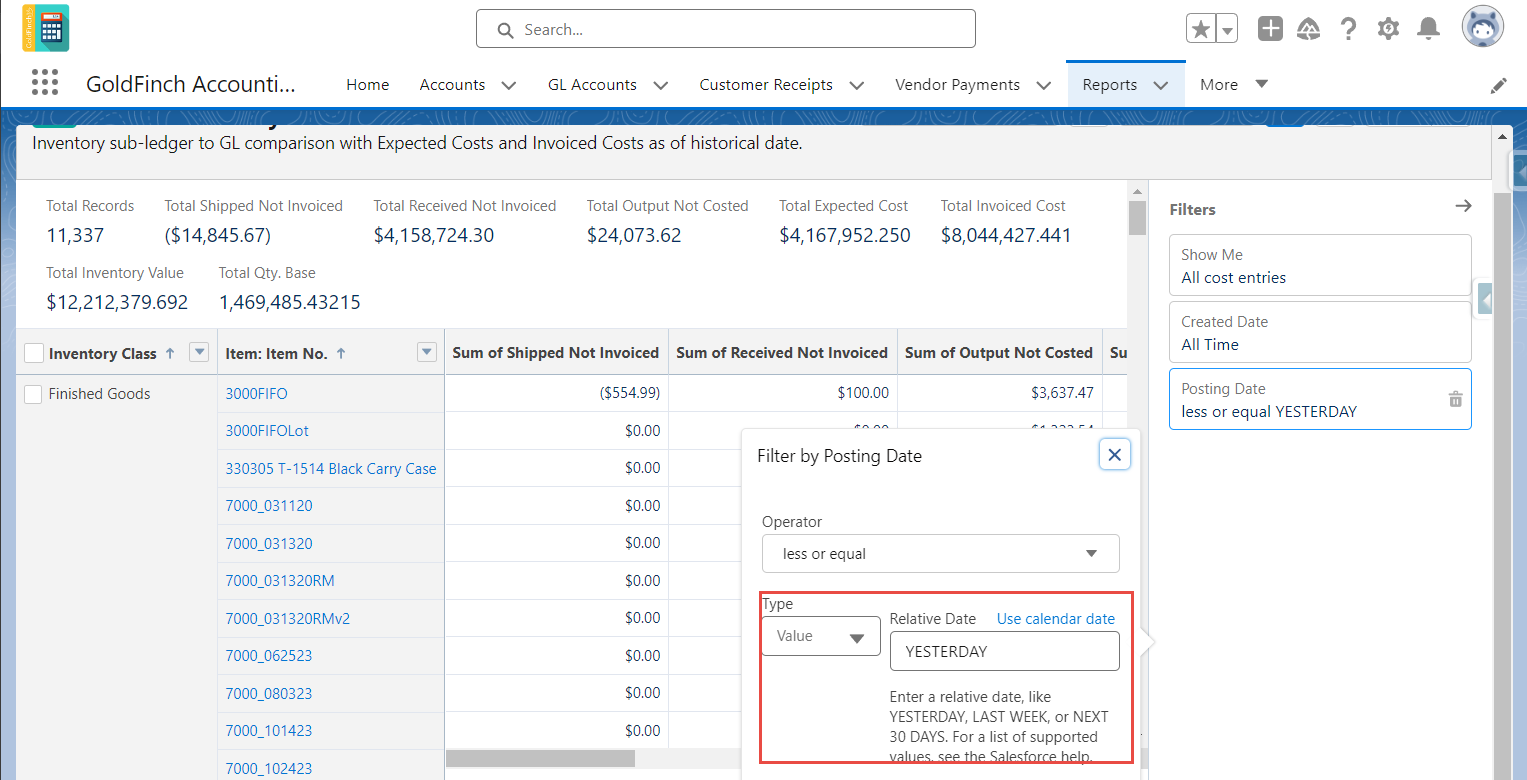Edit the Show Me filter
The width and height of the screenshot is (1527, 780).
[x=1320, y=266]
